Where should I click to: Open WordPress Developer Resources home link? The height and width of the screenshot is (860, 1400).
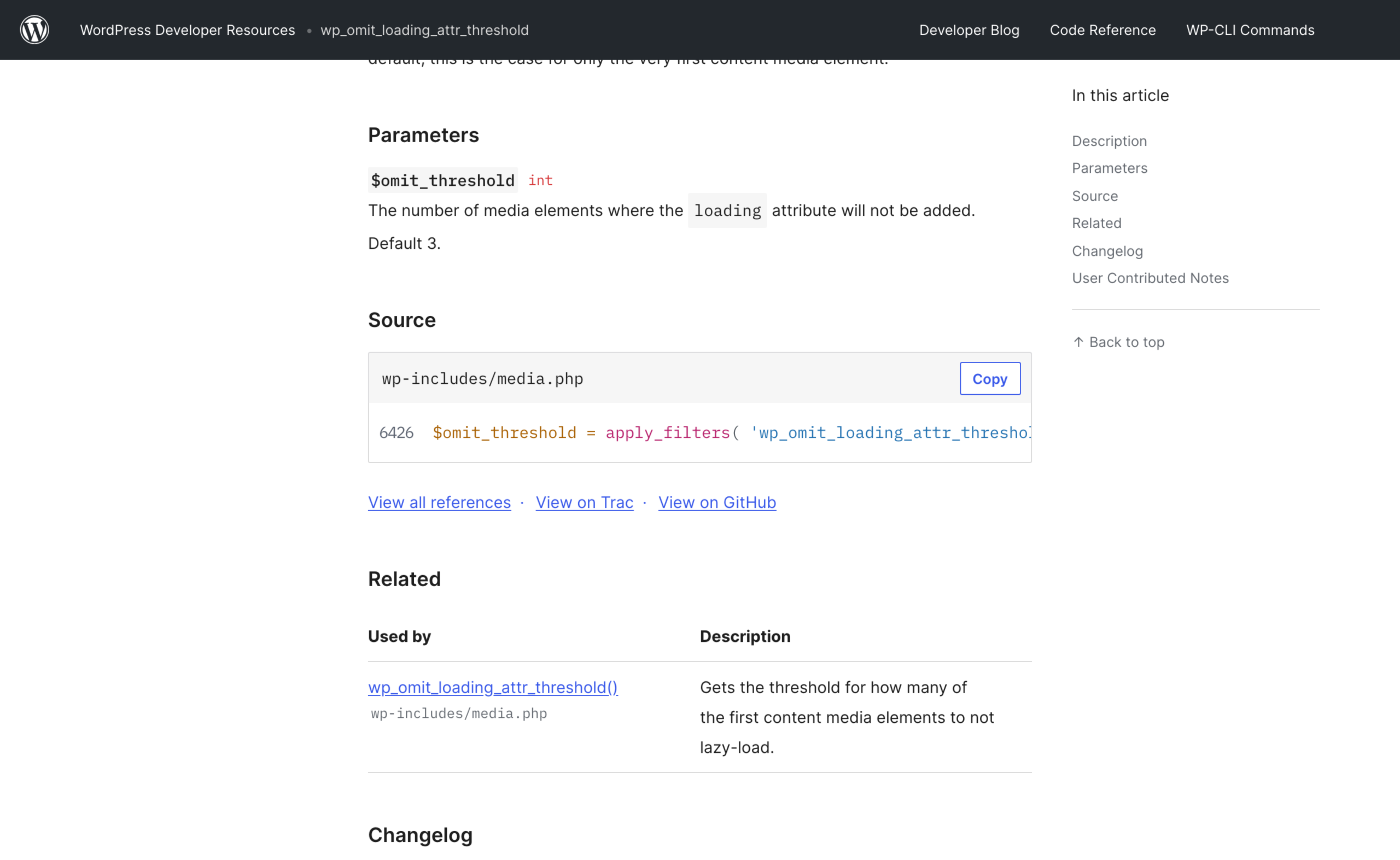click(187, 30)
